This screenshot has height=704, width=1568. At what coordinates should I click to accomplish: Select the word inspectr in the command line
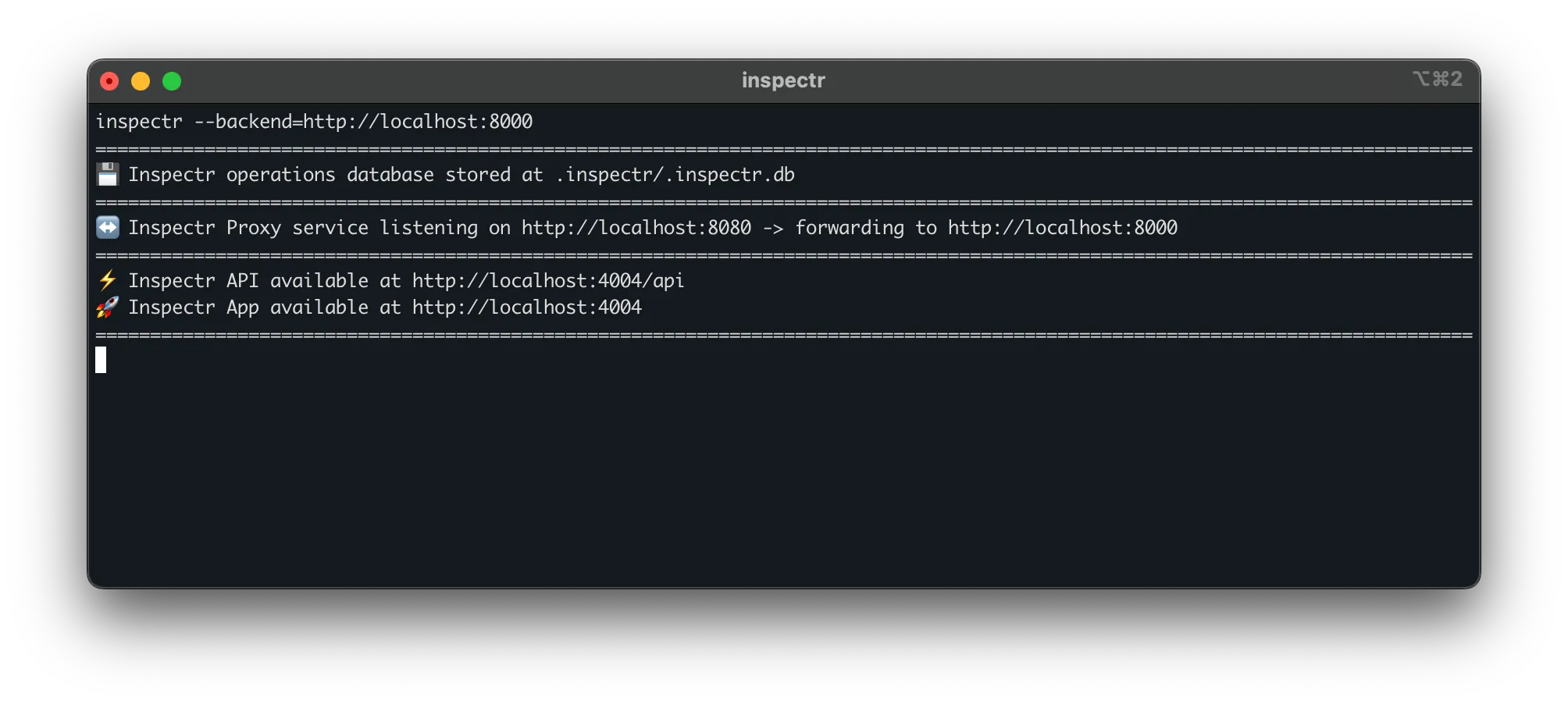tap(138, 121)
